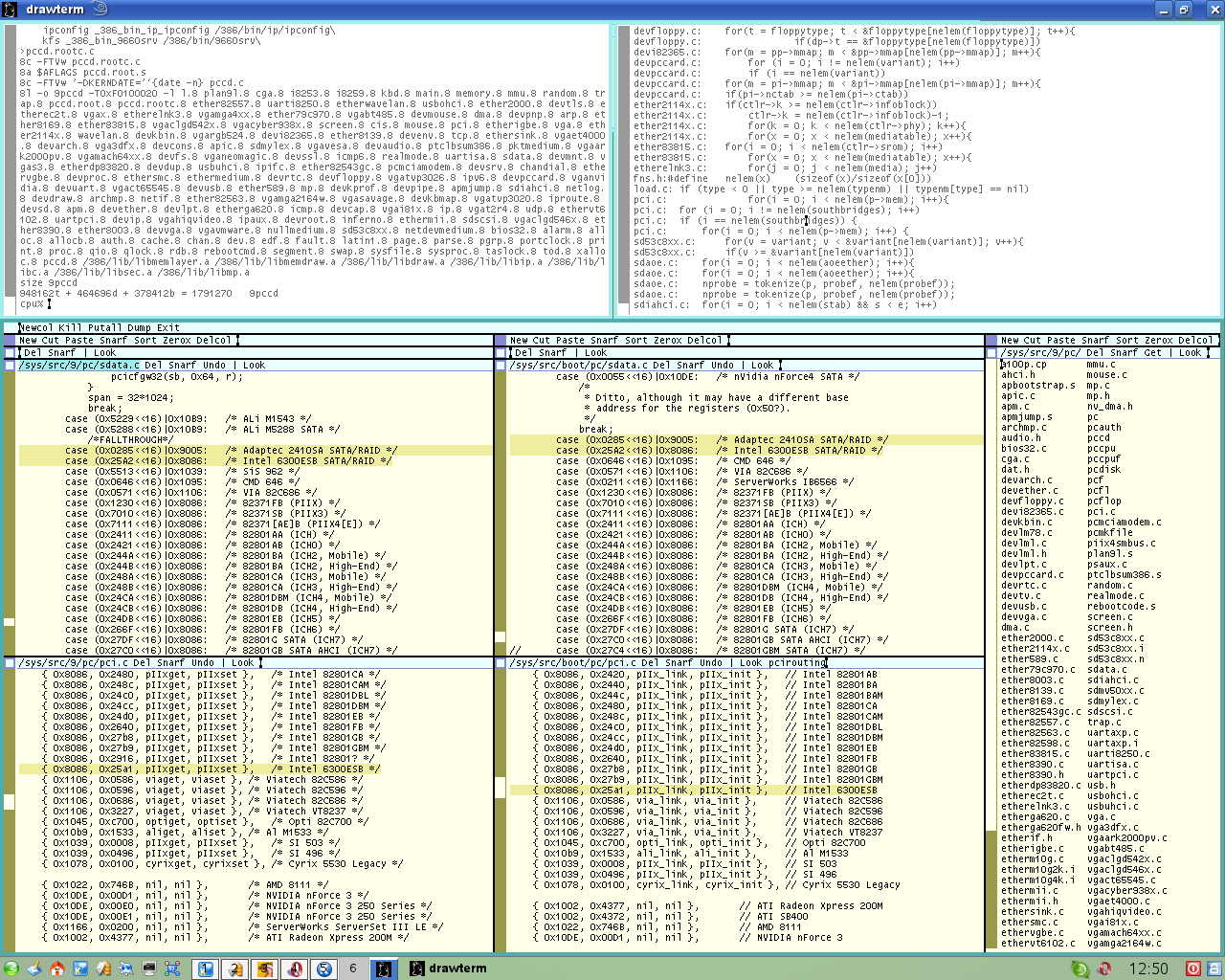Viewport: 1225px width, 980px height.
Task: Switch to virtual desktop 2 in pager
Action: (235, 969)
